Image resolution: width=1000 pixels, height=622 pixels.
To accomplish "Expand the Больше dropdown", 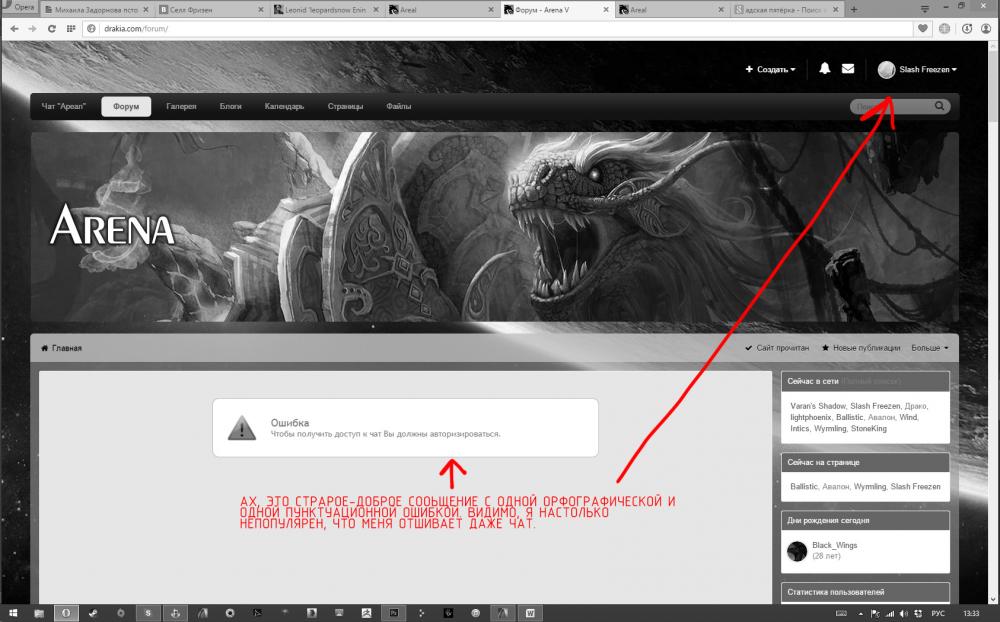I will click(930, 348).
